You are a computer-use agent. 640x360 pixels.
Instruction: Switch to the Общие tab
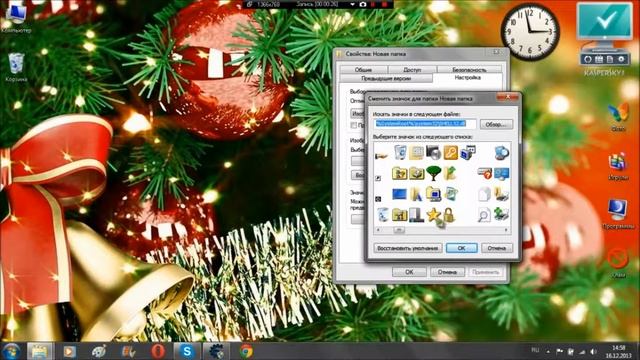[363, 69]
